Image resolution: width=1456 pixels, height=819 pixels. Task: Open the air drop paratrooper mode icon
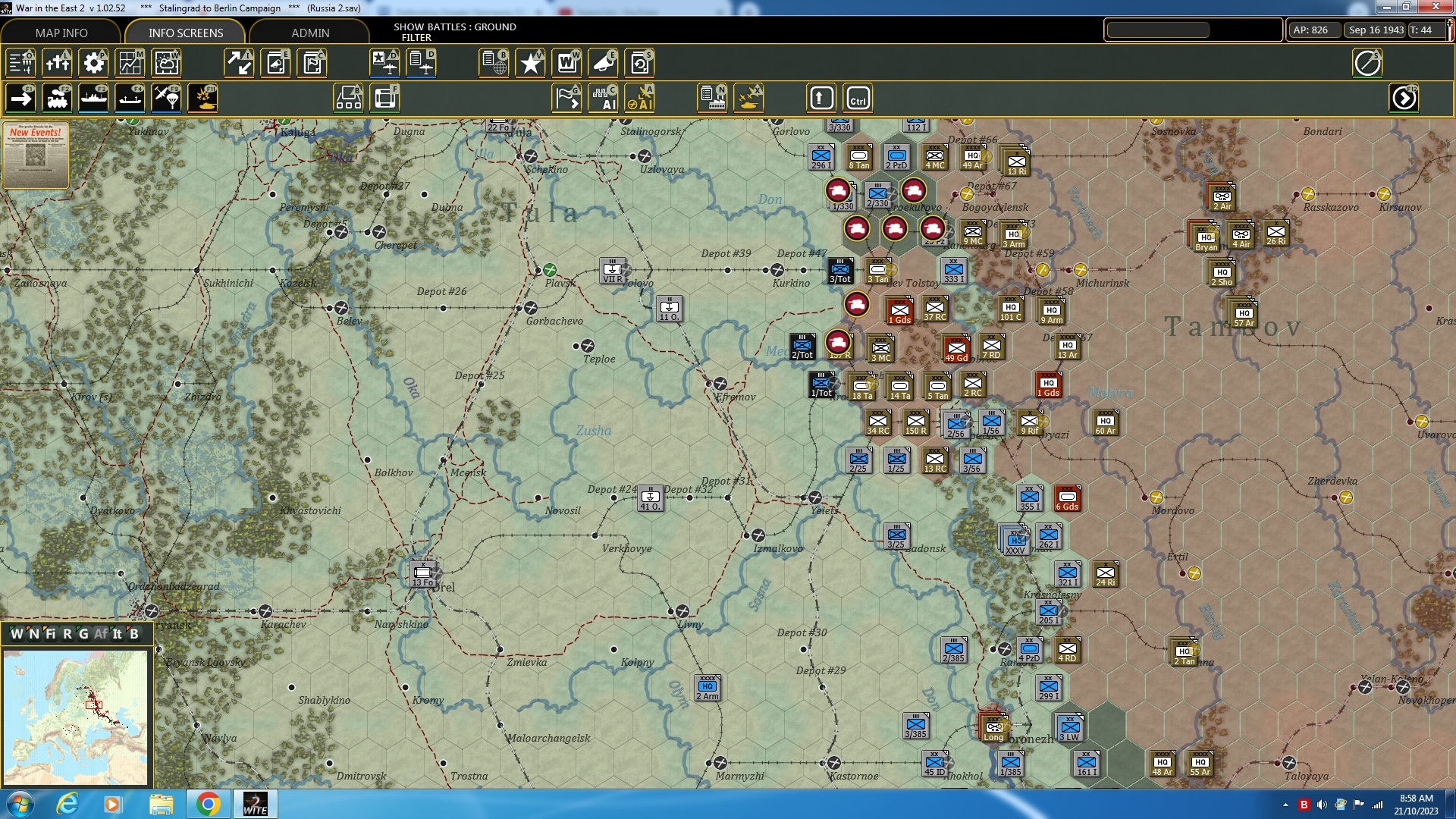[166, 97]
